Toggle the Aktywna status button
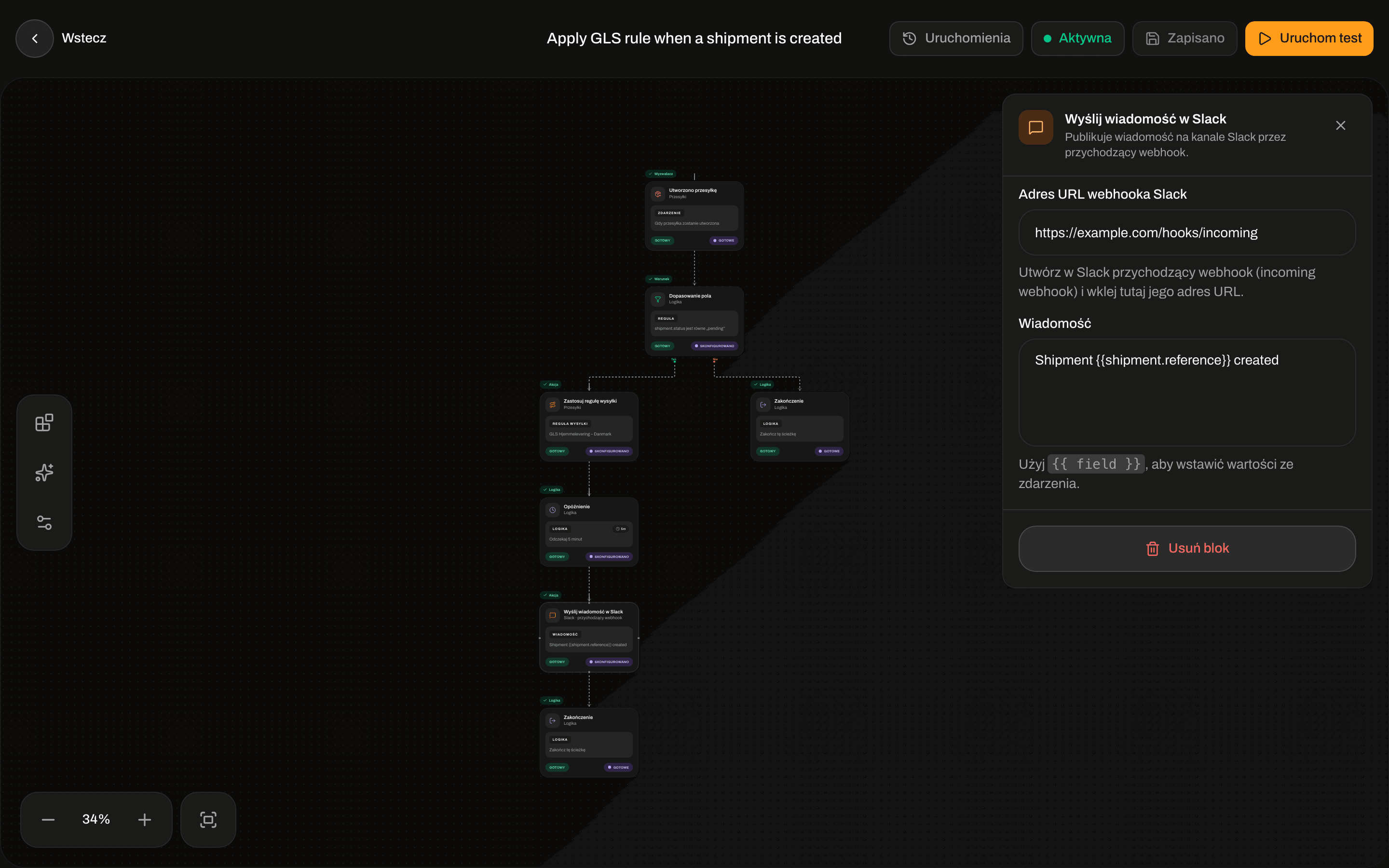This screenshot has width=1389, height=868. 1077,39
